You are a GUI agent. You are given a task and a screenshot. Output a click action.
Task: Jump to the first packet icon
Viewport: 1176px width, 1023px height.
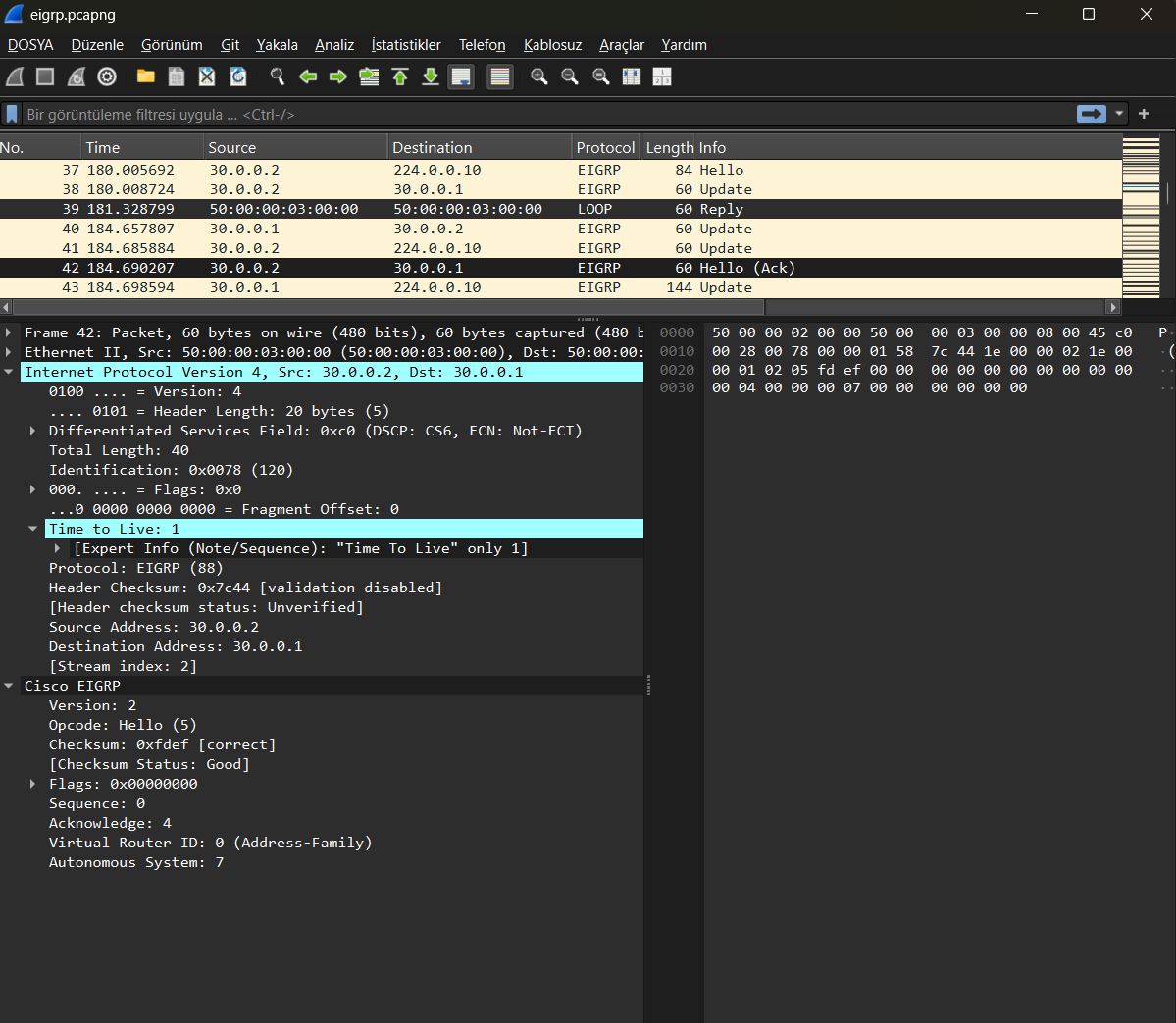pyautogui.click(x=400, y=77)
